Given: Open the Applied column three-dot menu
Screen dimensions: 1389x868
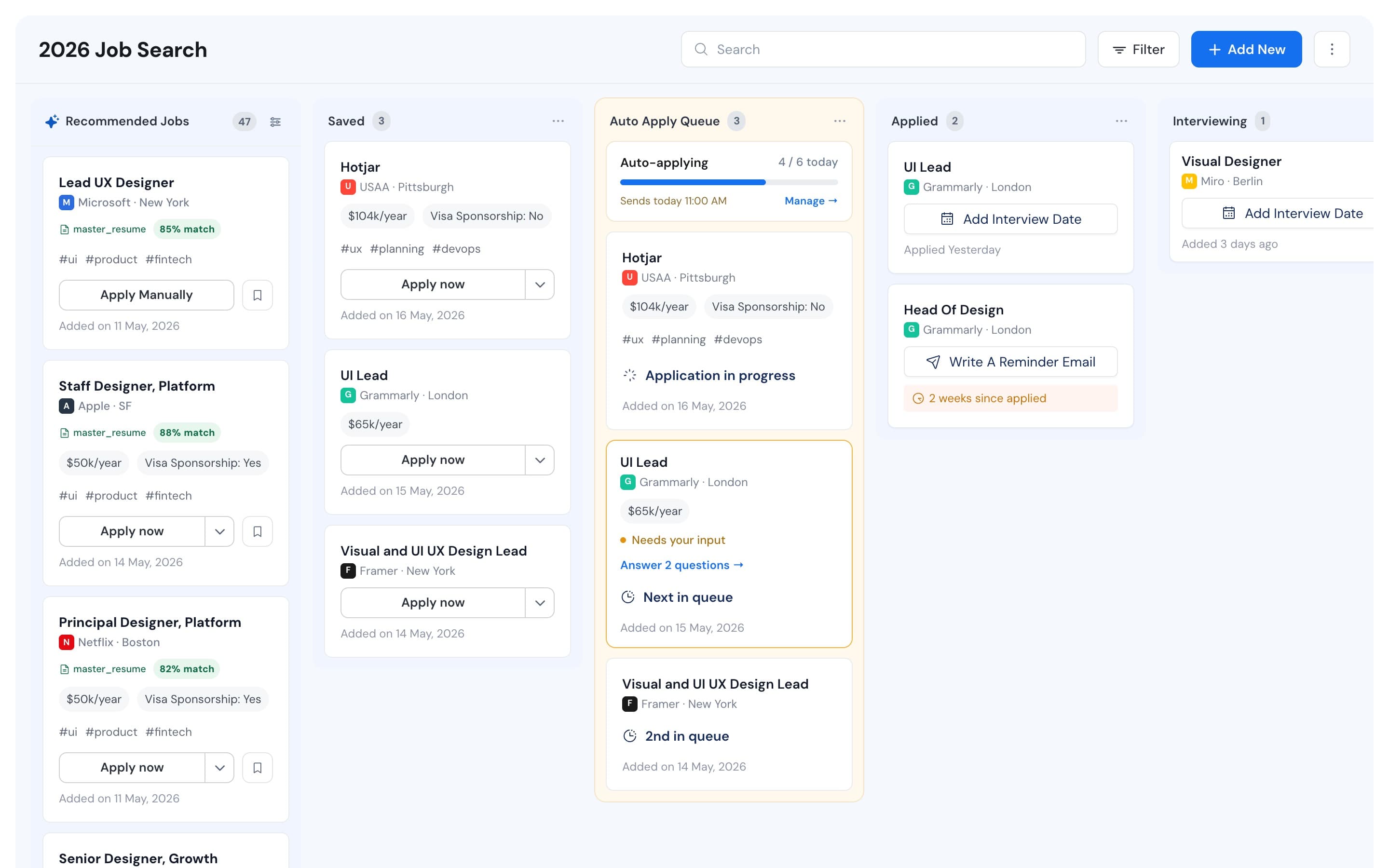Looking at the screenshot, I should click(x=1121, y=121).
